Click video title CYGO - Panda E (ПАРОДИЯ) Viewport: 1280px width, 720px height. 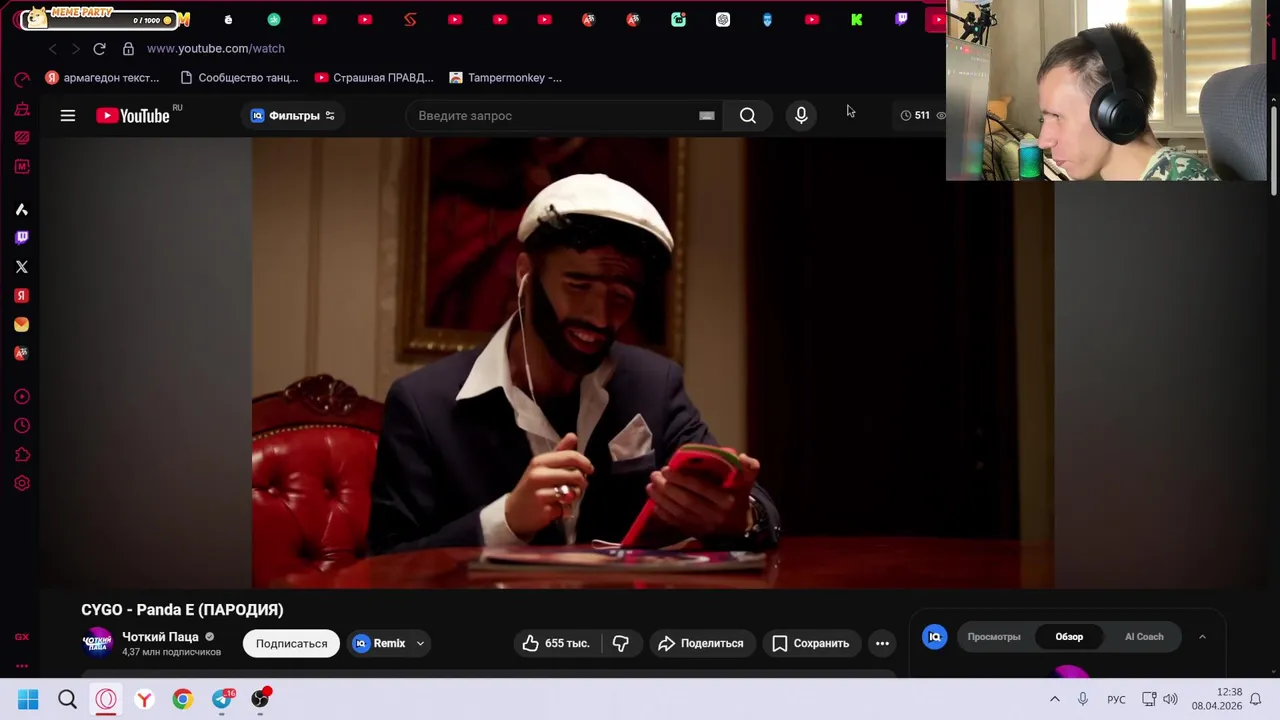182,610
